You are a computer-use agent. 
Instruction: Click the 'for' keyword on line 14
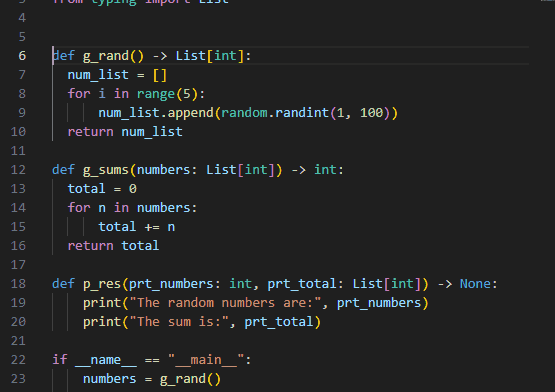click(79, 208)
